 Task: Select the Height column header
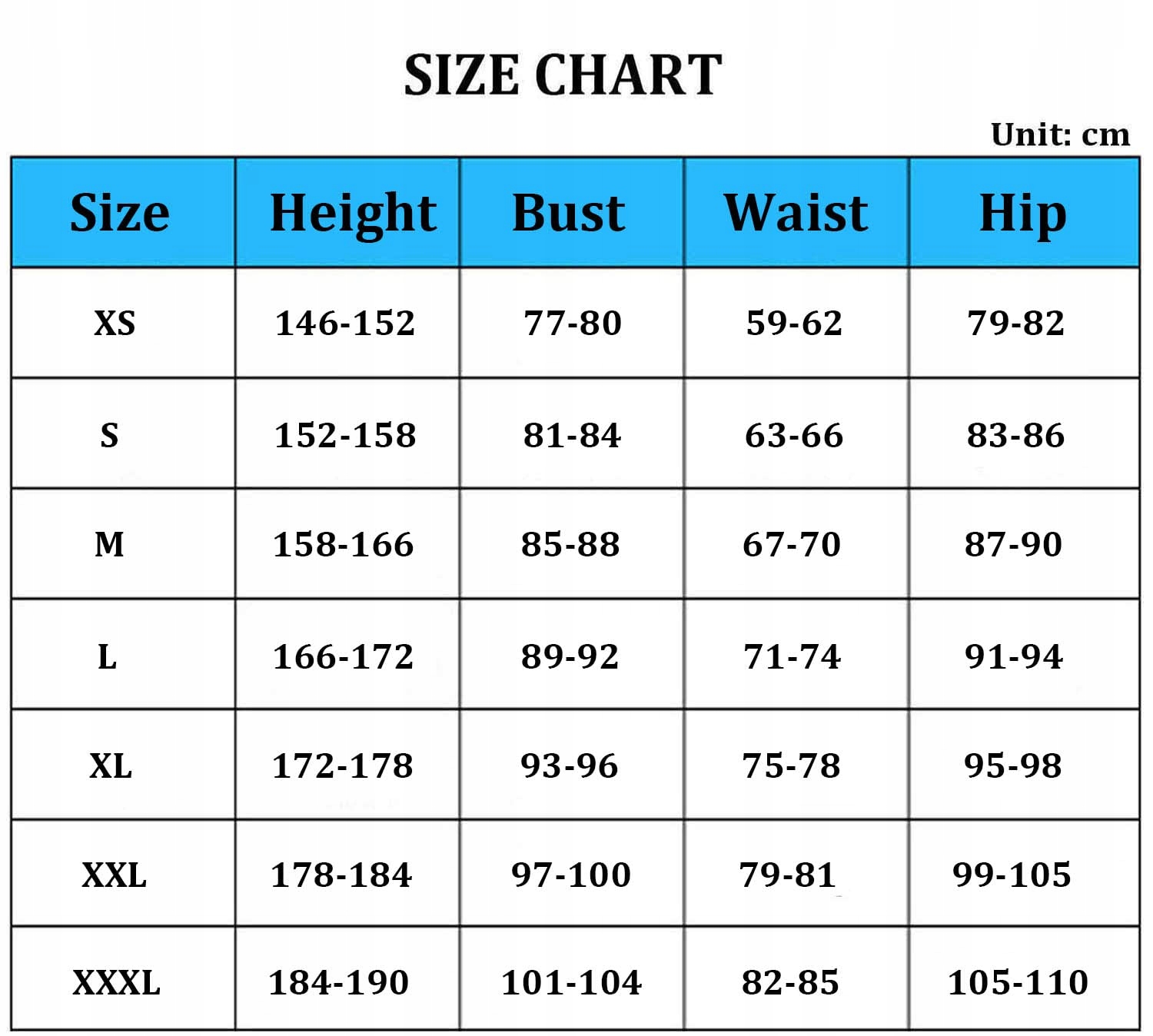tap(353, 213)
